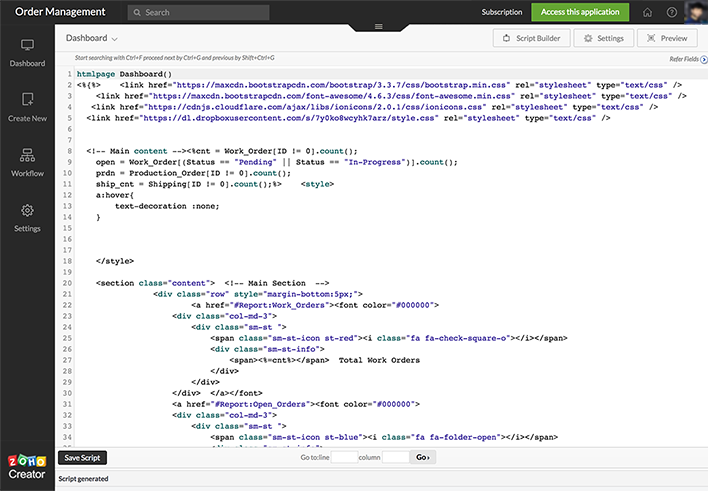Click the Order Management title
The width and height of the screenshot is (708, 491).
tap(60, 12)
